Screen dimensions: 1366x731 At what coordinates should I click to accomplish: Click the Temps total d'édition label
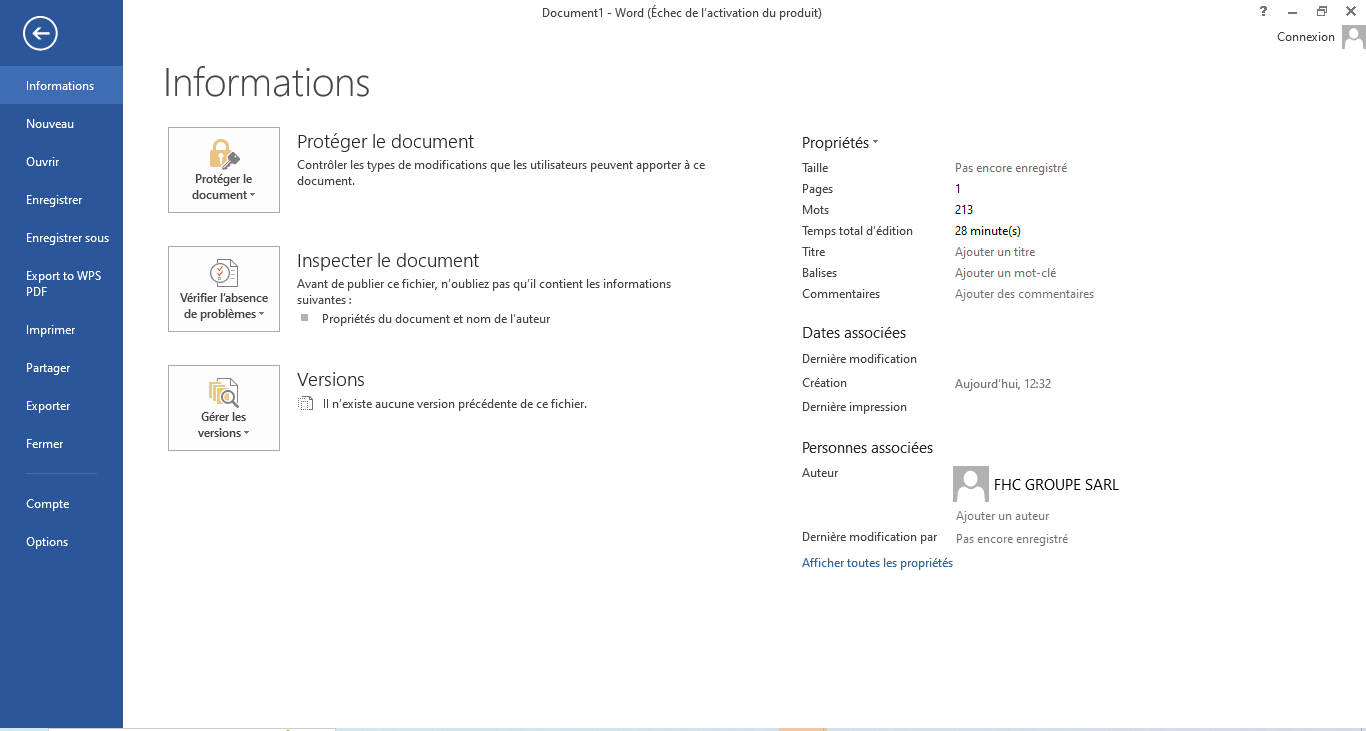point(857,231)
